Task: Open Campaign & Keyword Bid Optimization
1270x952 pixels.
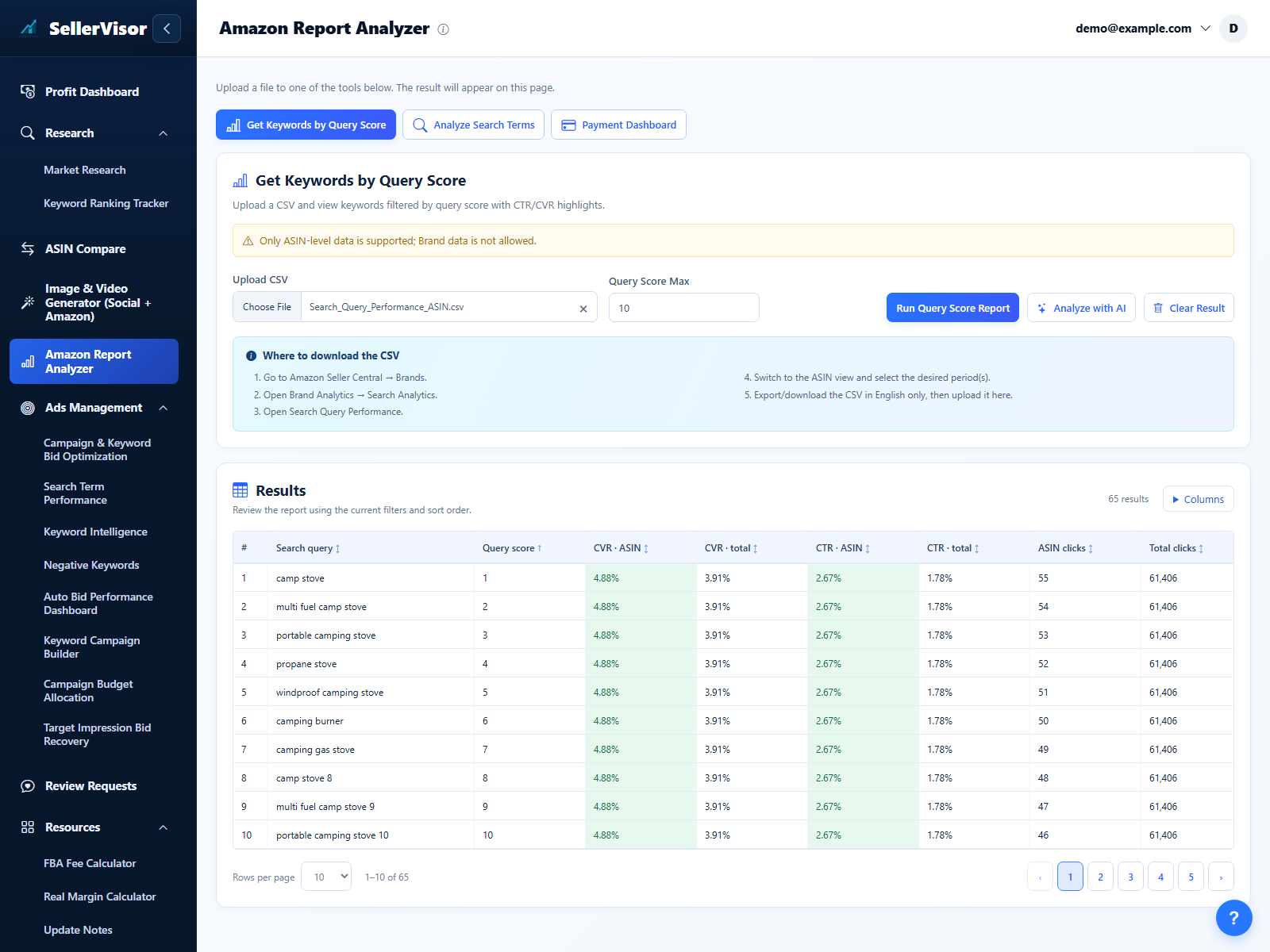Action: pyautogui.click(x=97, y=450)
